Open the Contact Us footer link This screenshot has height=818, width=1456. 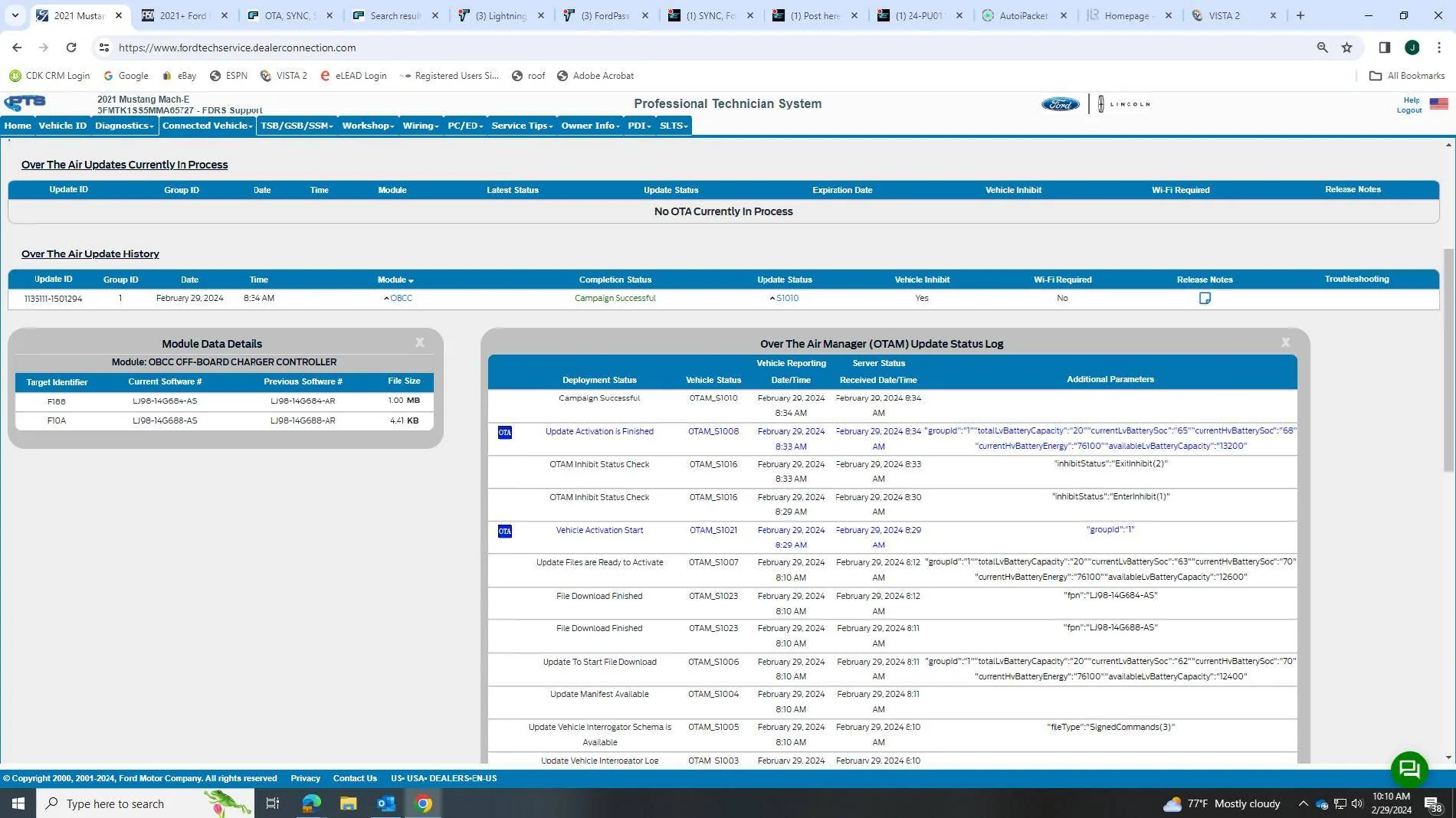(355, 778)
